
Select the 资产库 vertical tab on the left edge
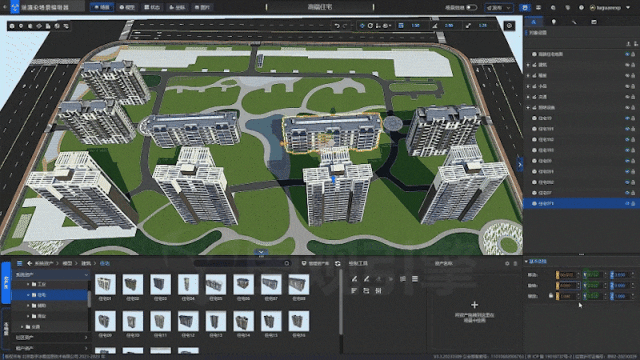[6, 282]
